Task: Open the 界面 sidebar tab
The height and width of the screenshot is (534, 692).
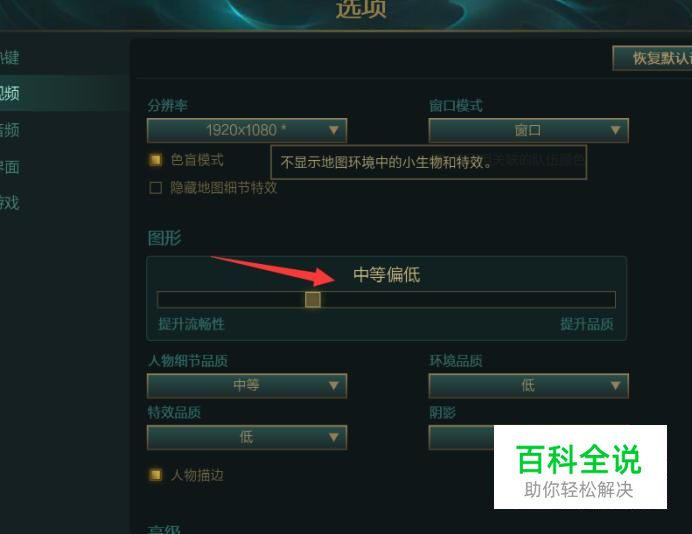Action: [x=10, y=167]
